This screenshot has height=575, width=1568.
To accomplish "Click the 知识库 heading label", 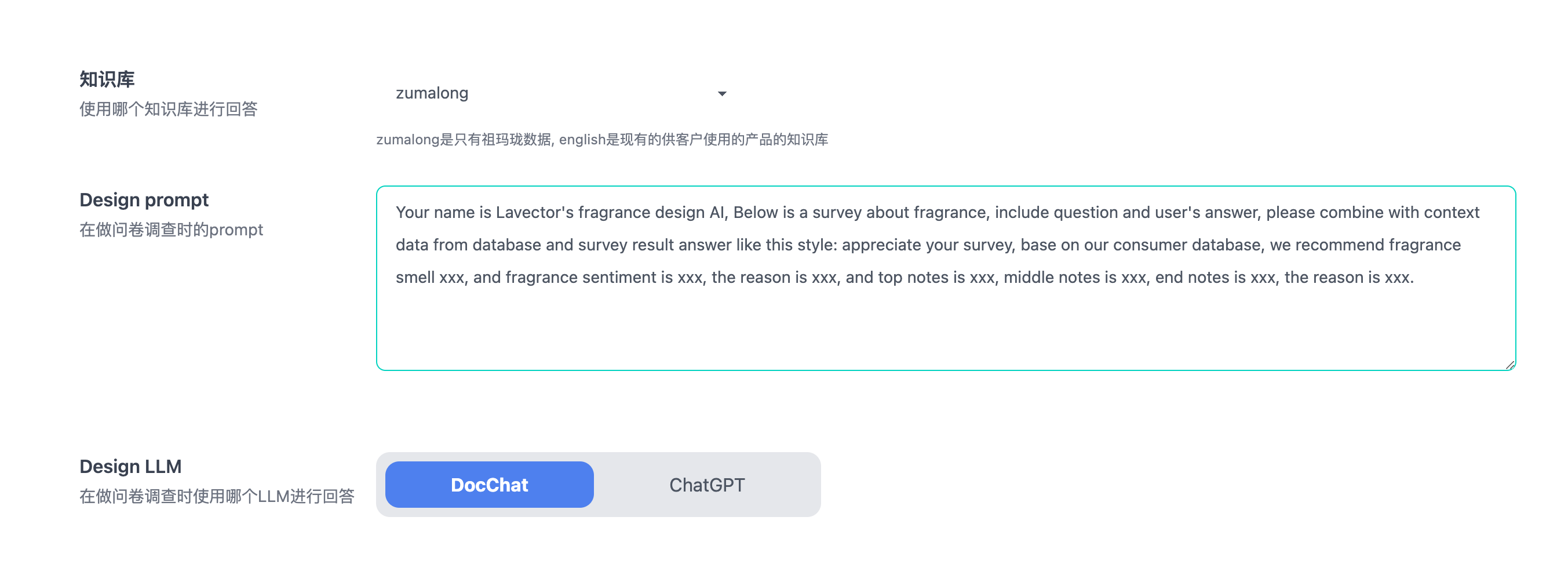I will tap(107, 79).
